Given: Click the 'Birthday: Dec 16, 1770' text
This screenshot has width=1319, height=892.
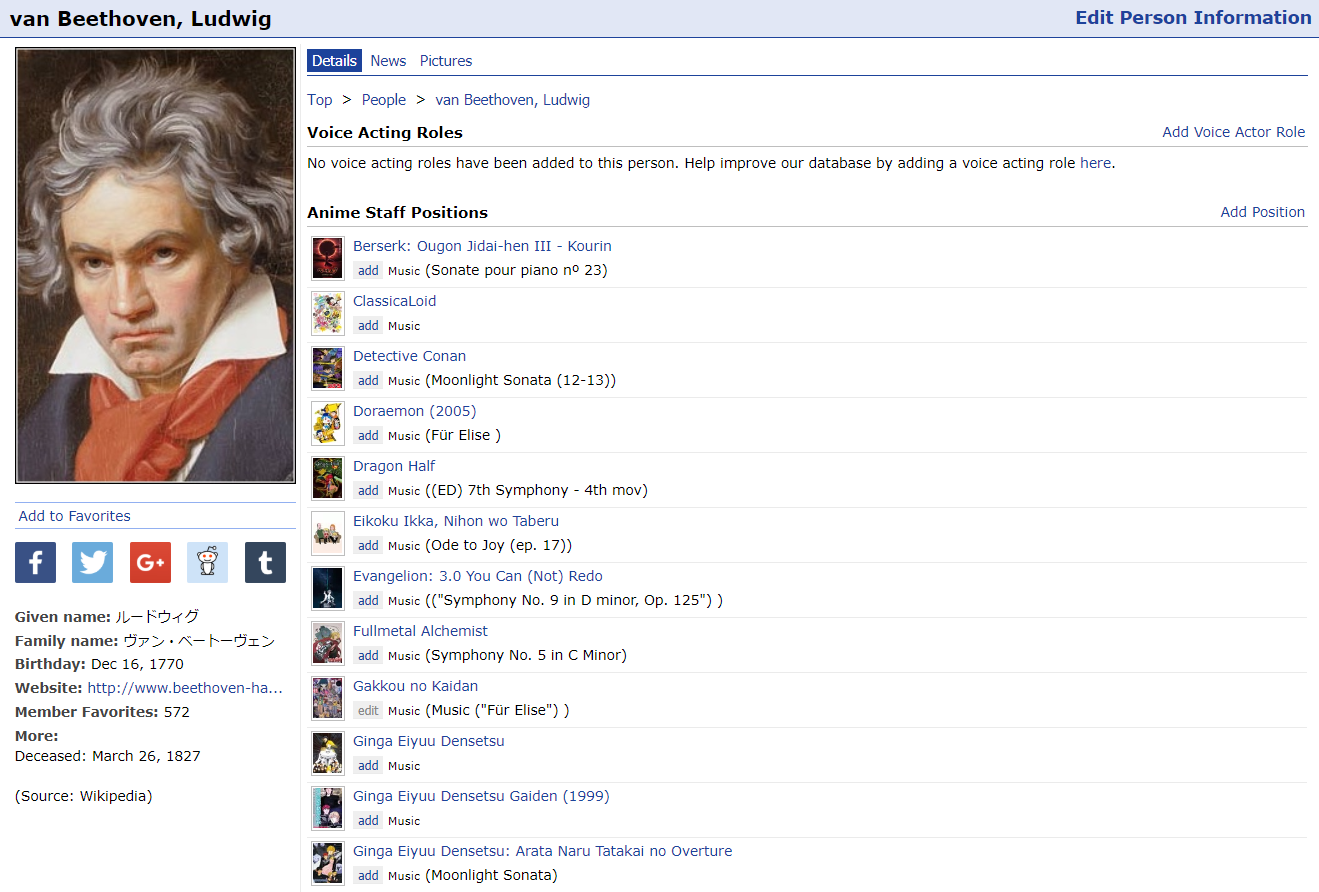Looking at the screenshot, I should (99, 664).
